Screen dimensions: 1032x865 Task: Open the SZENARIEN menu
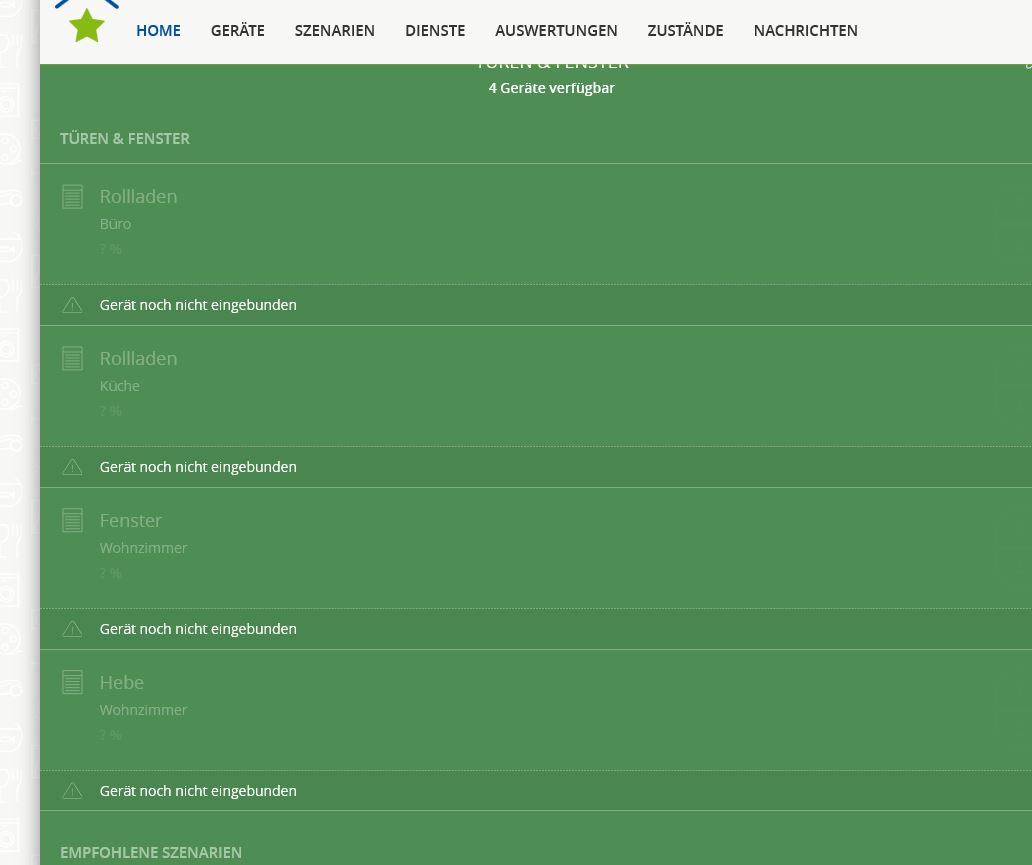[334, 31]
